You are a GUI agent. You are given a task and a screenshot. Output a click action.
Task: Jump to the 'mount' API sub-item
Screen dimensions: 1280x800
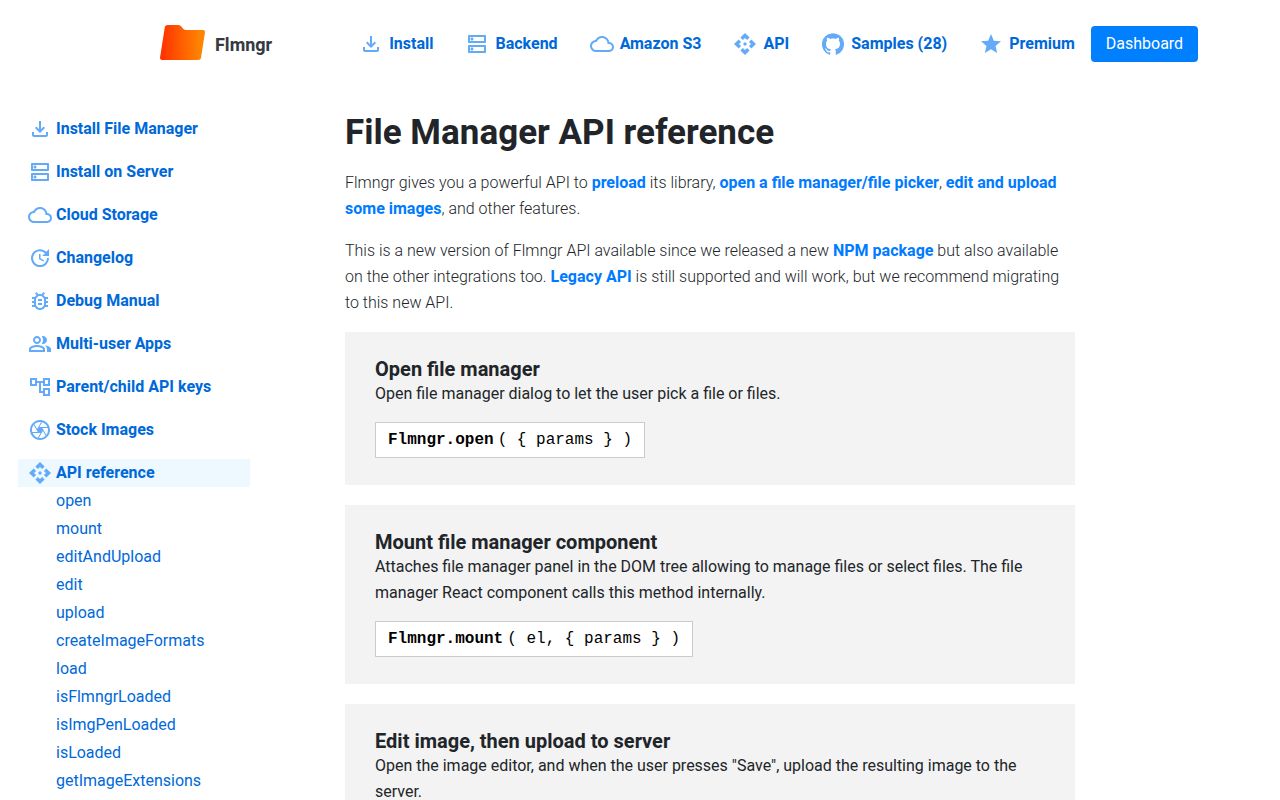(x=79, y=529)
